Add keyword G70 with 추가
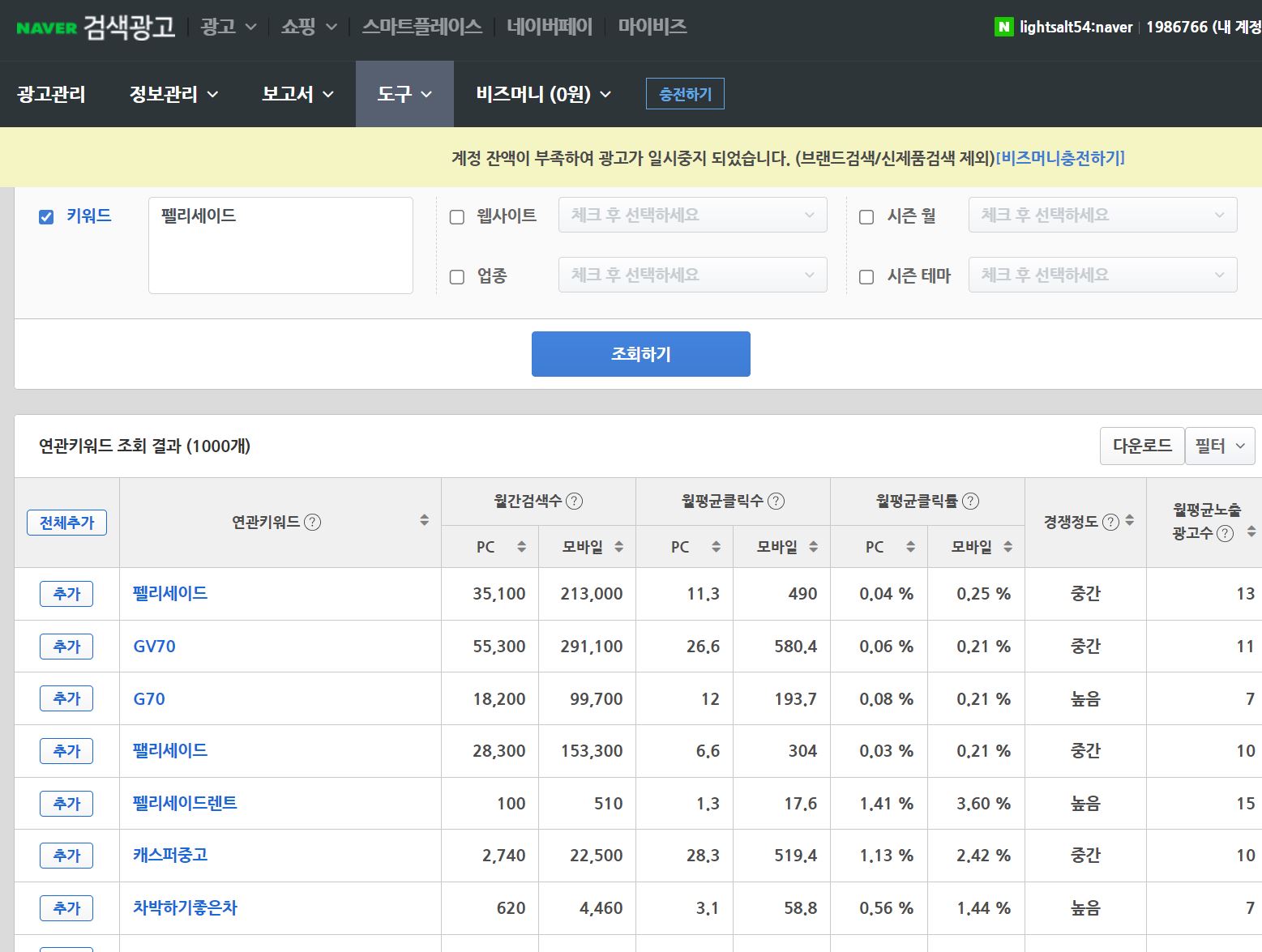 66,698
